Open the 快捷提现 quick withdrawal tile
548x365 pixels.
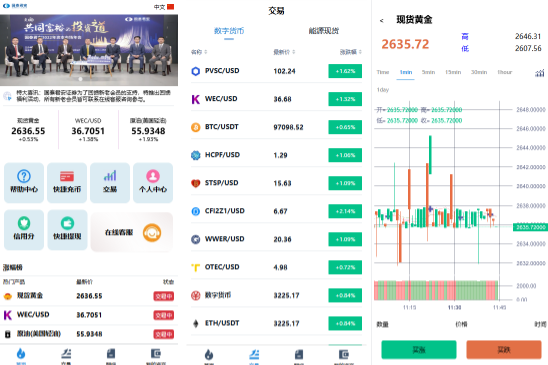(x=67, y=230)
